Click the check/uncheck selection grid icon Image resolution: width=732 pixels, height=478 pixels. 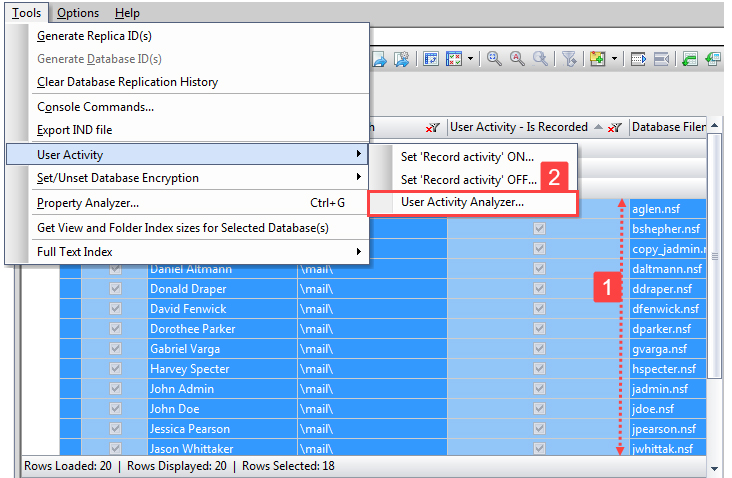point(454,59)
